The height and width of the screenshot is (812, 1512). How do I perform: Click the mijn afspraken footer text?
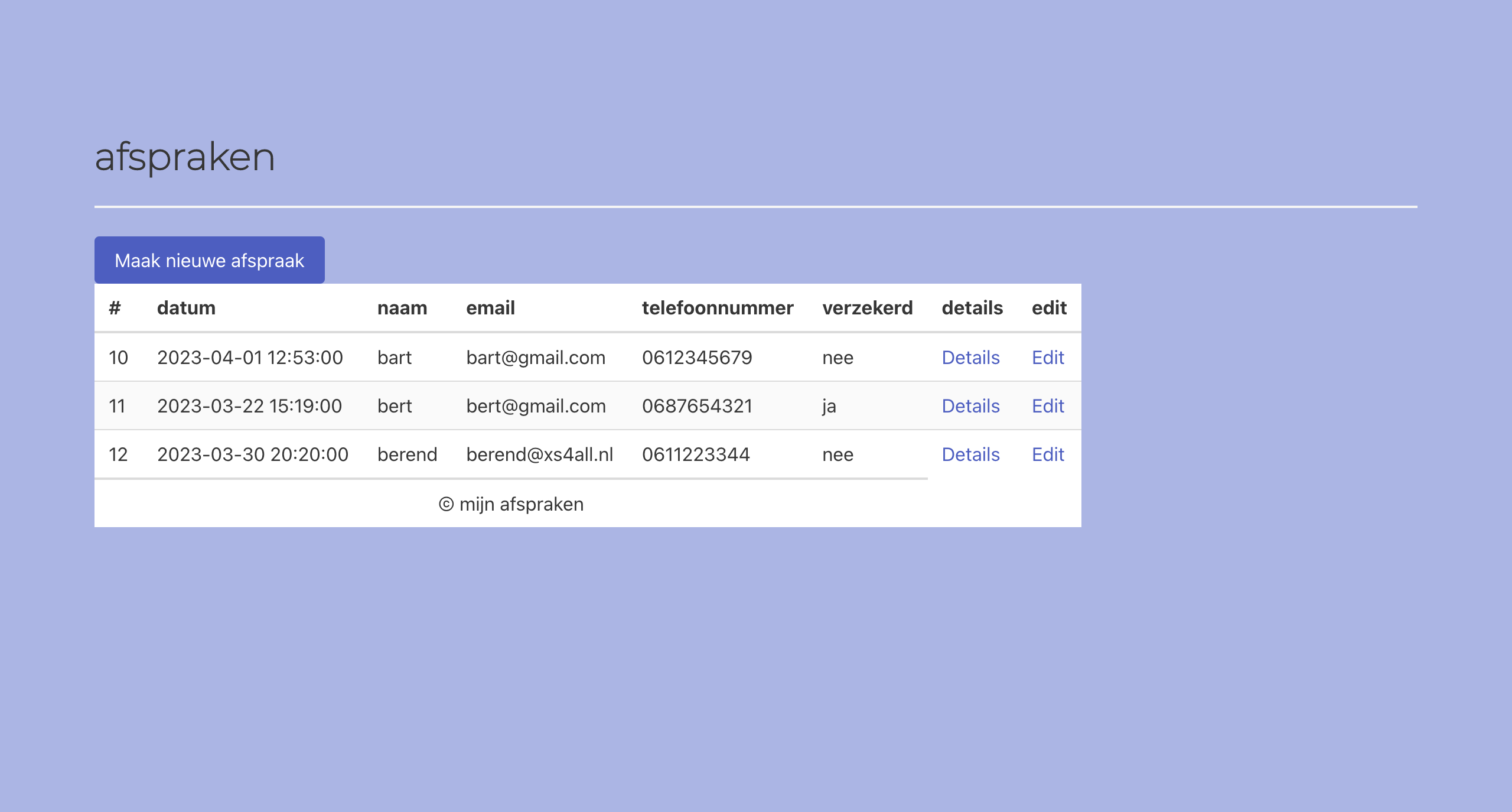click(511, 504)
